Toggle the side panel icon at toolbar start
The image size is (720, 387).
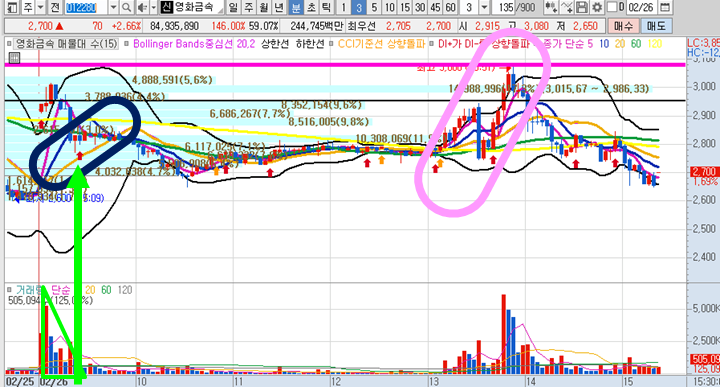point(12,7)
